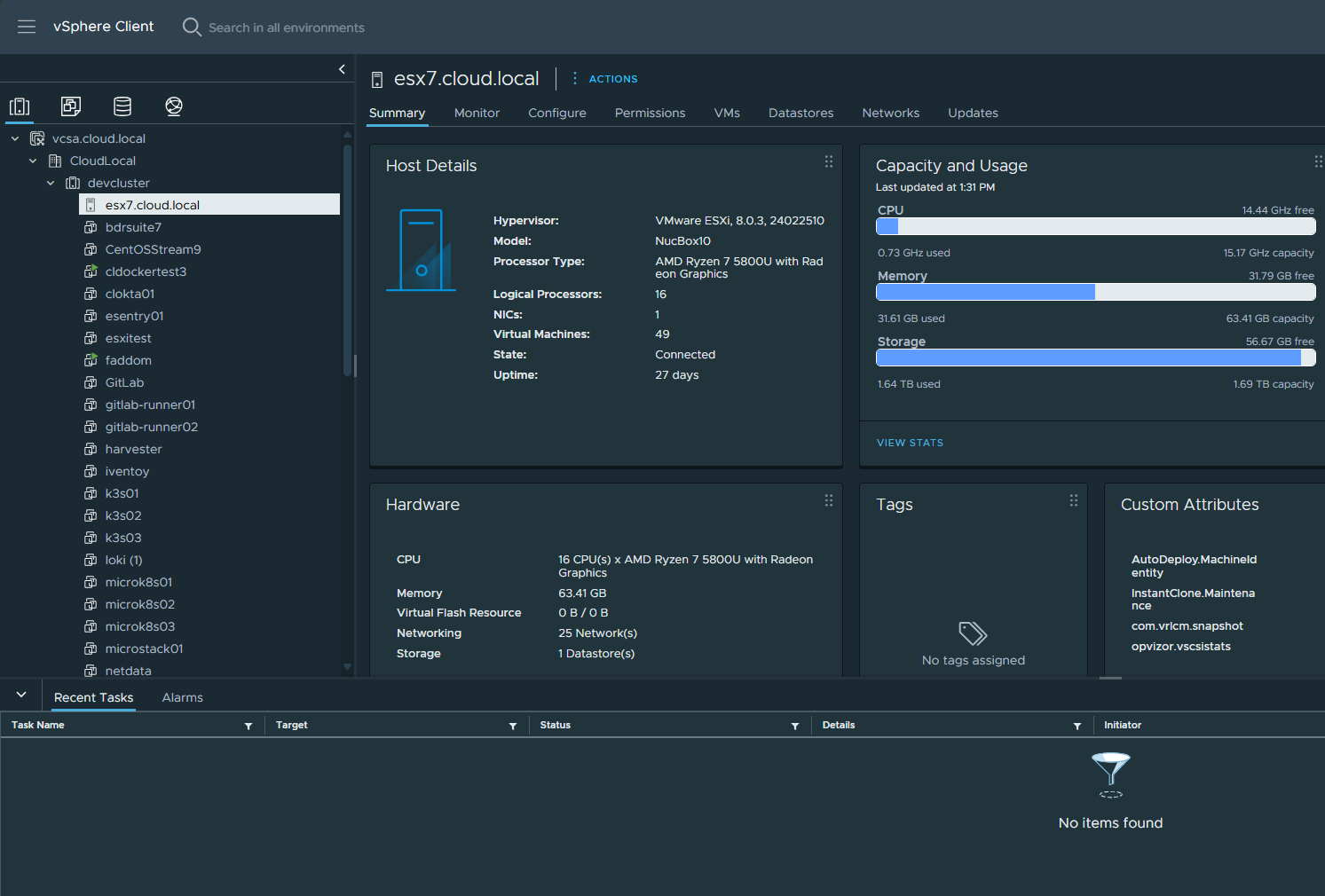Collapse the vcsa.cloud.local tree node
The height and width of the screenshot is (896, 1325).
coord(15,138)
